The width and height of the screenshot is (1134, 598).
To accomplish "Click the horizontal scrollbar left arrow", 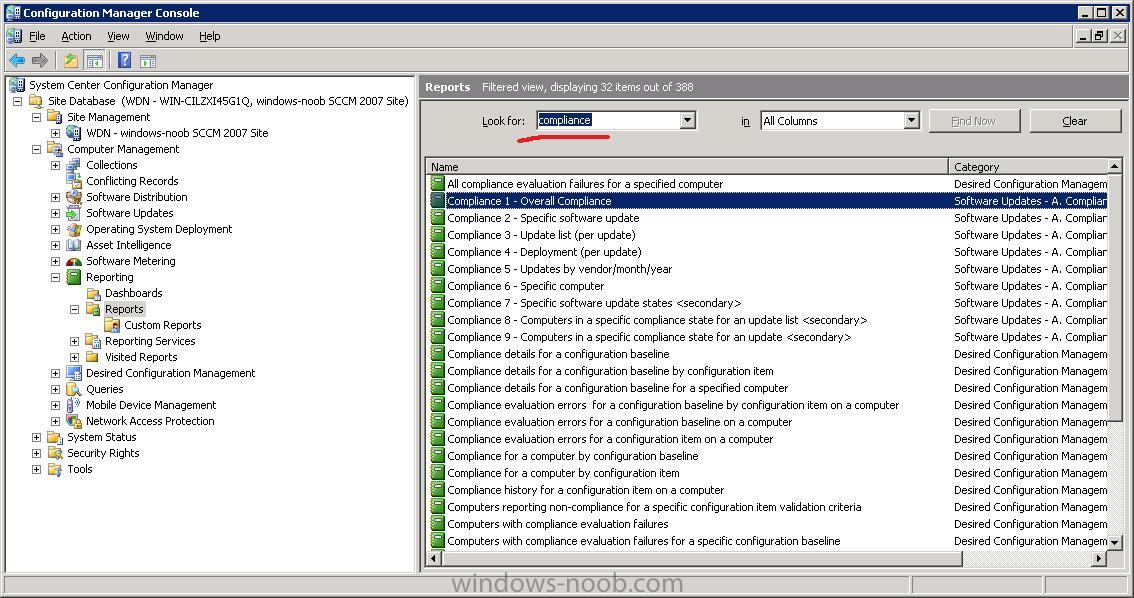I will point(434,558).
